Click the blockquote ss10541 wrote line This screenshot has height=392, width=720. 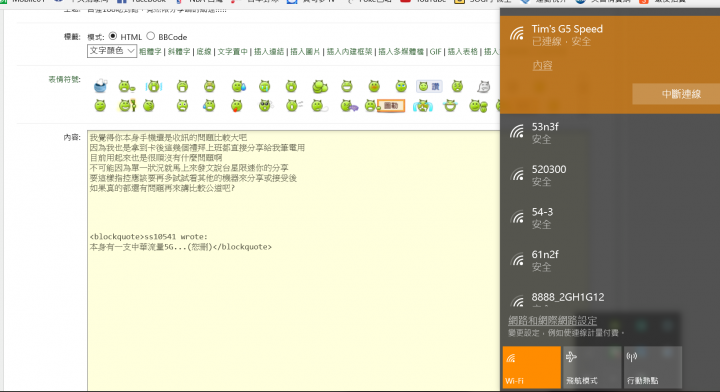pos(148,237)
